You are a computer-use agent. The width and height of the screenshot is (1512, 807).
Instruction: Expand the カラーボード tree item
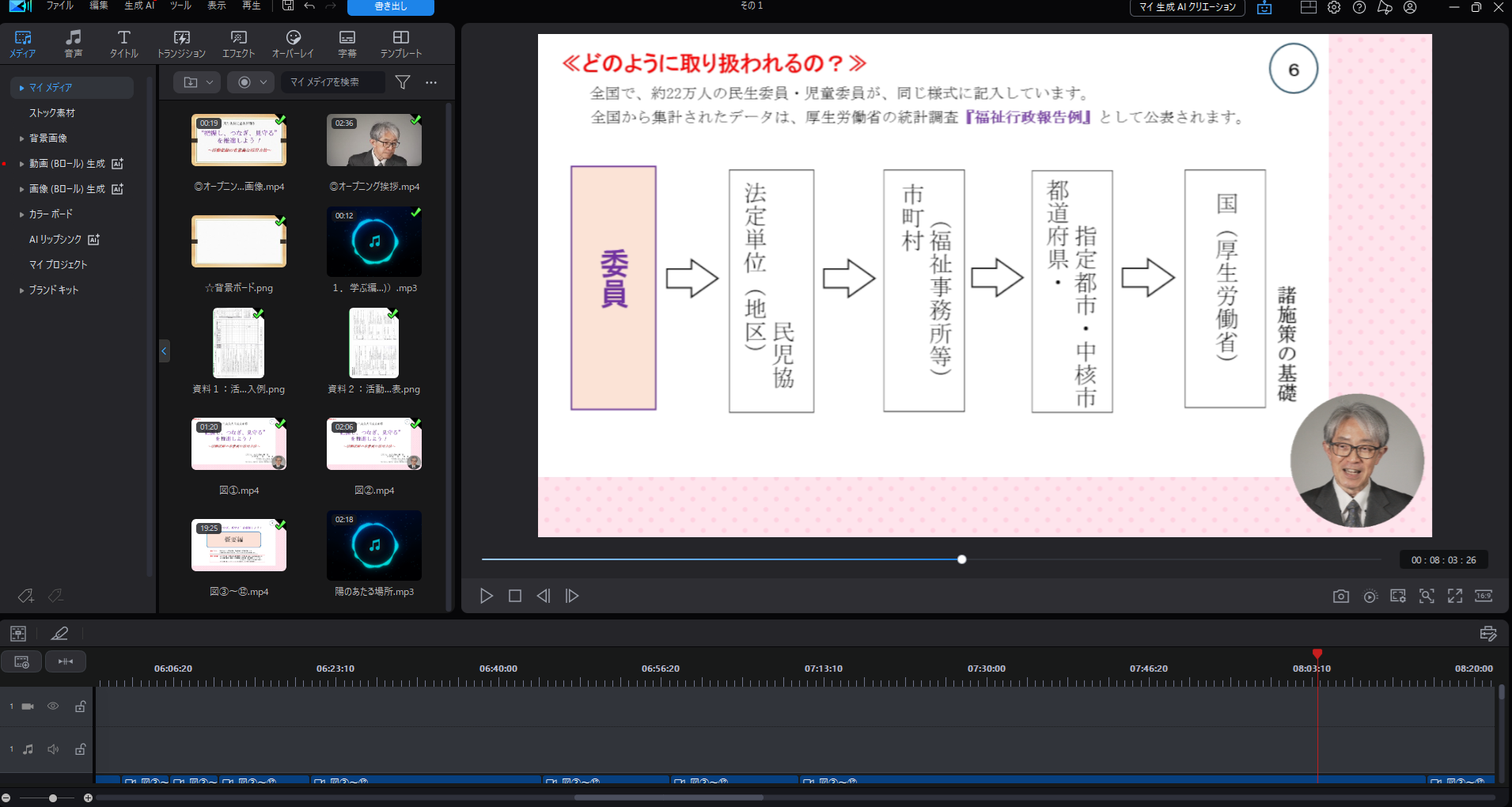(x=21, y=214)
